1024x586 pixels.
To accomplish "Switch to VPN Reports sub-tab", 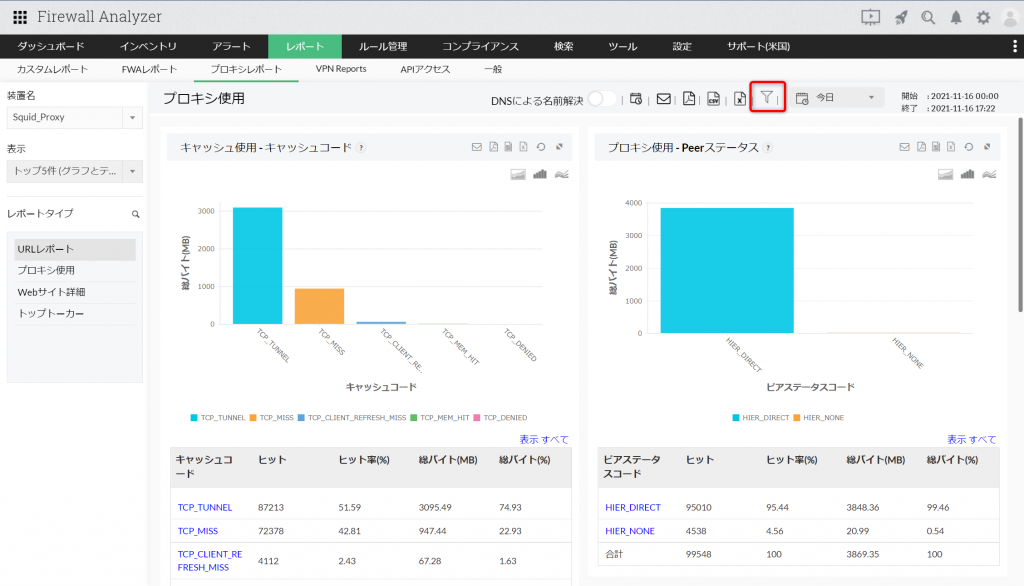I will [341, 69].
